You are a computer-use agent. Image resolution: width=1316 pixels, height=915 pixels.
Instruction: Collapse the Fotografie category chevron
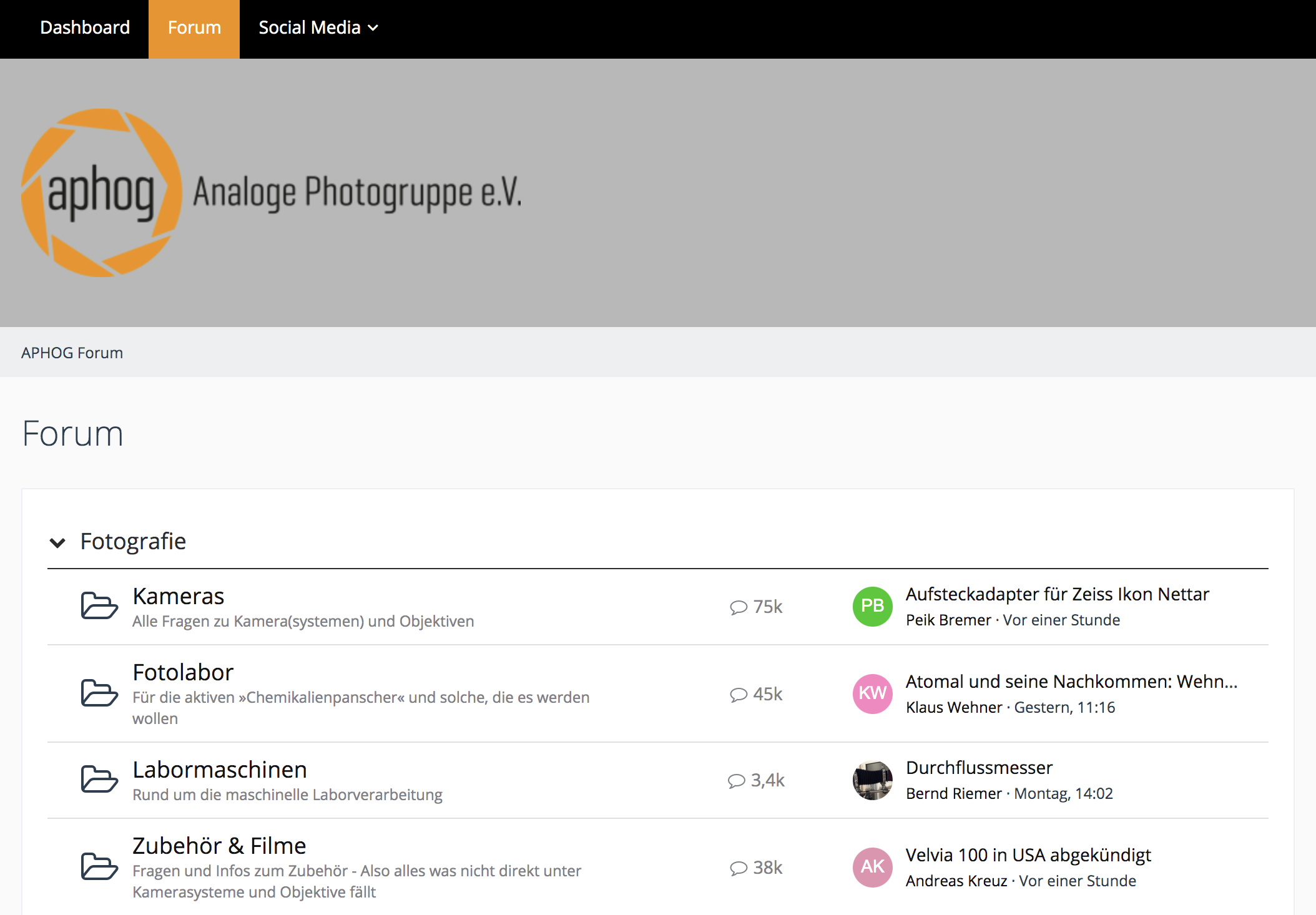pos(57,542)
